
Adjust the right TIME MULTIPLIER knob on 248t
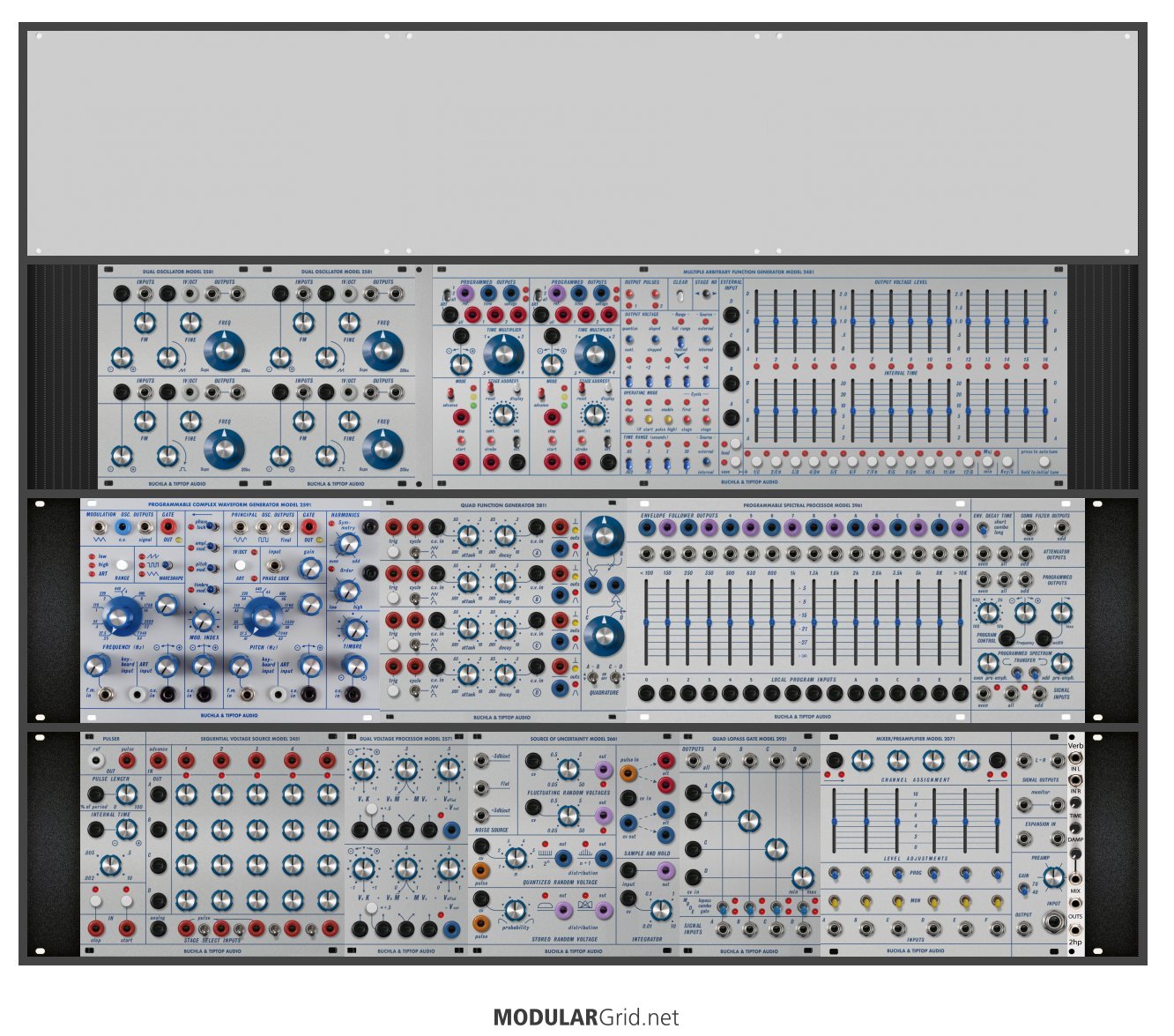(595, 354)
